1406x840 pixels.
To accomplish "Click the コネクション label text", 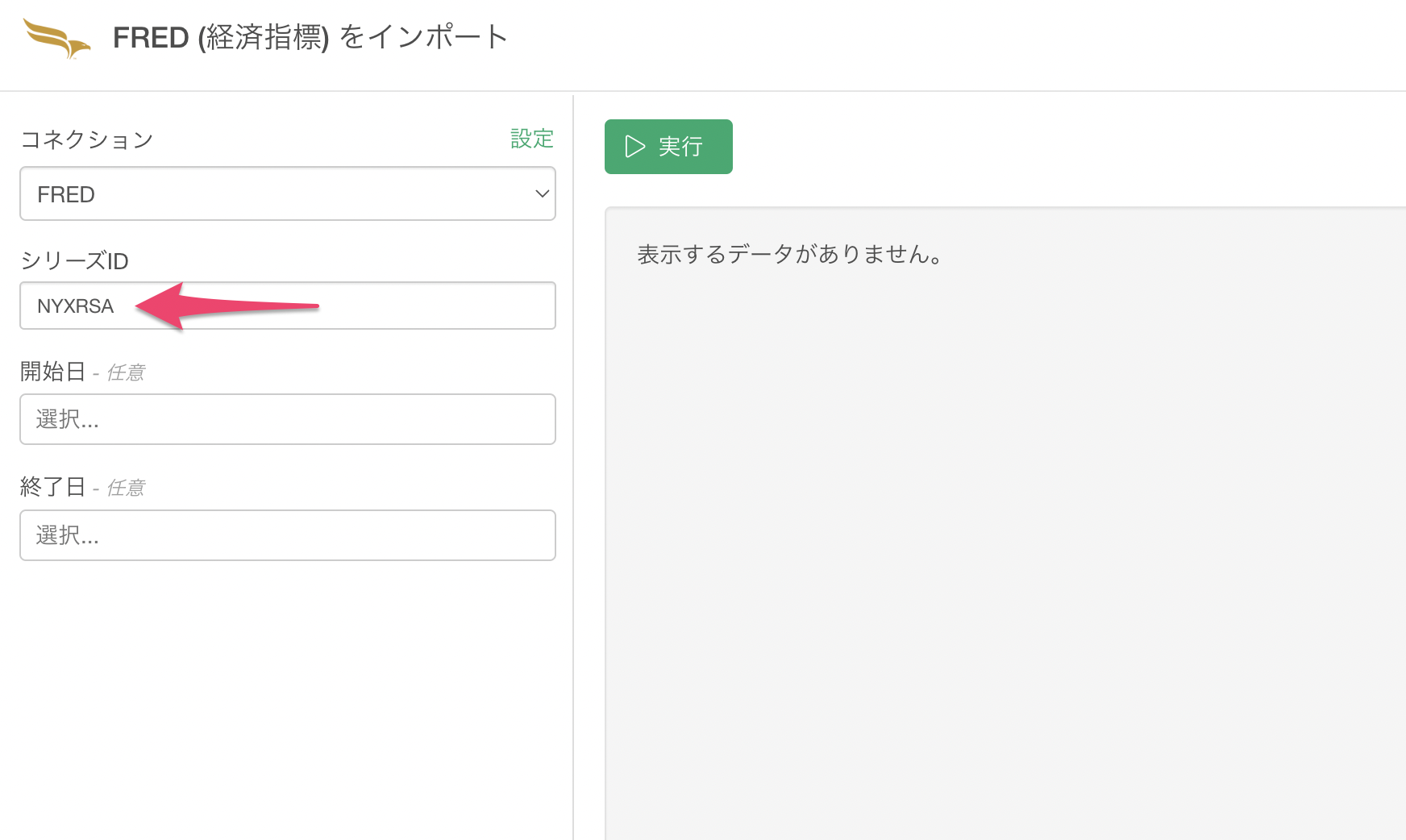I will pos(87,139).
